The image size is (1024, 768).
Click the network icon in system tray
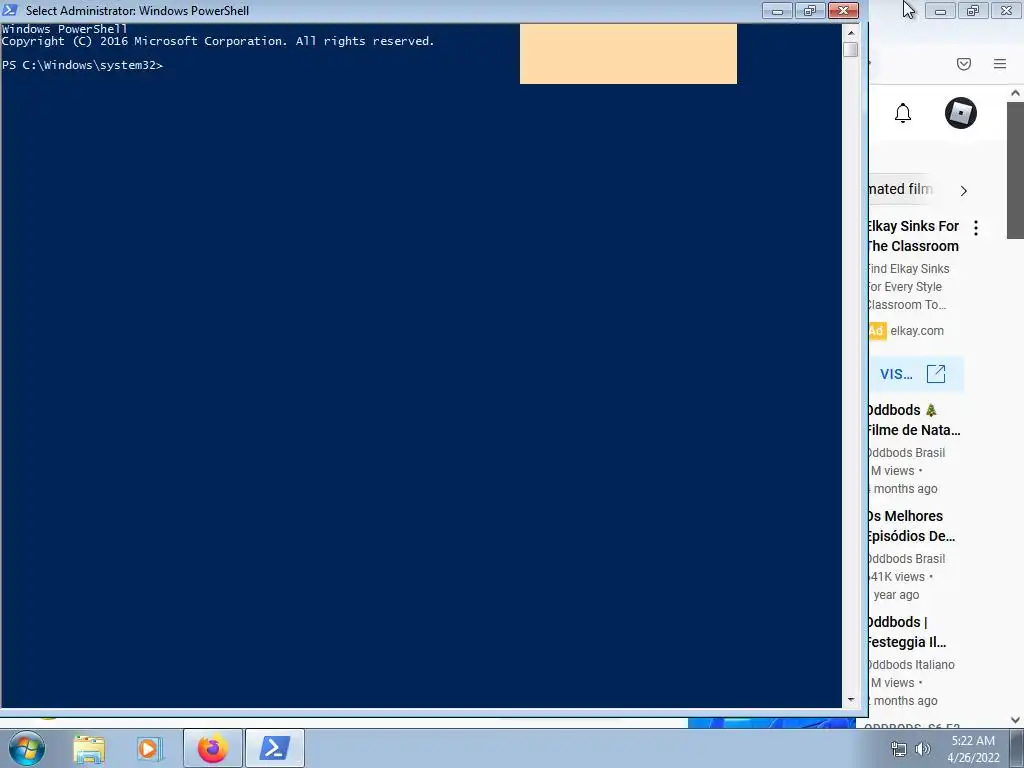coord(899,749)
